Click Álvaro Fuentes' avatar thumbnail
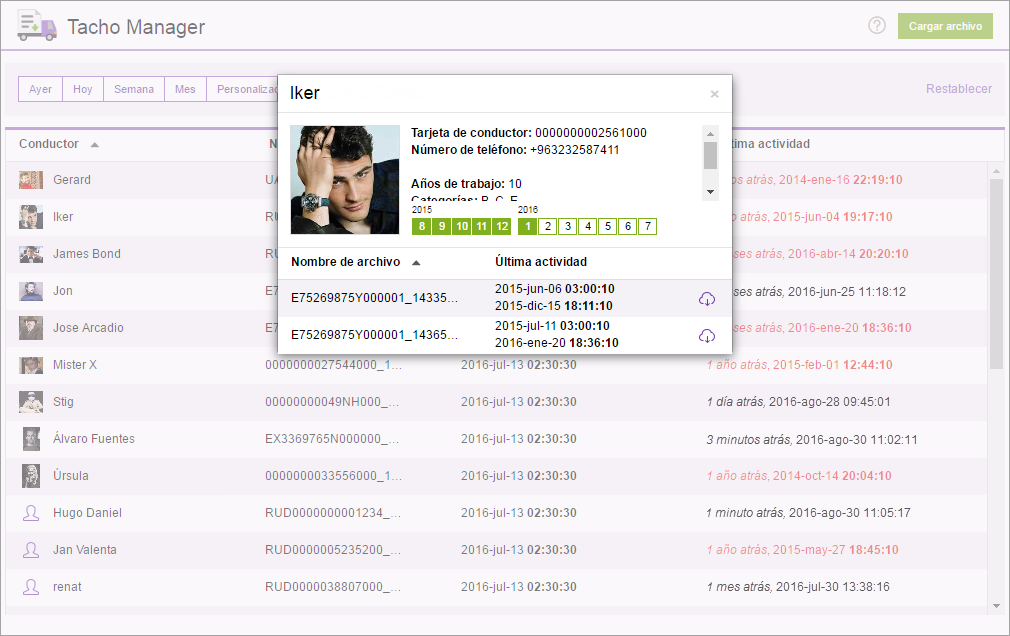The width and height of the screenshot is (1010, 636). pyautogui.click(x=31, y=439)
